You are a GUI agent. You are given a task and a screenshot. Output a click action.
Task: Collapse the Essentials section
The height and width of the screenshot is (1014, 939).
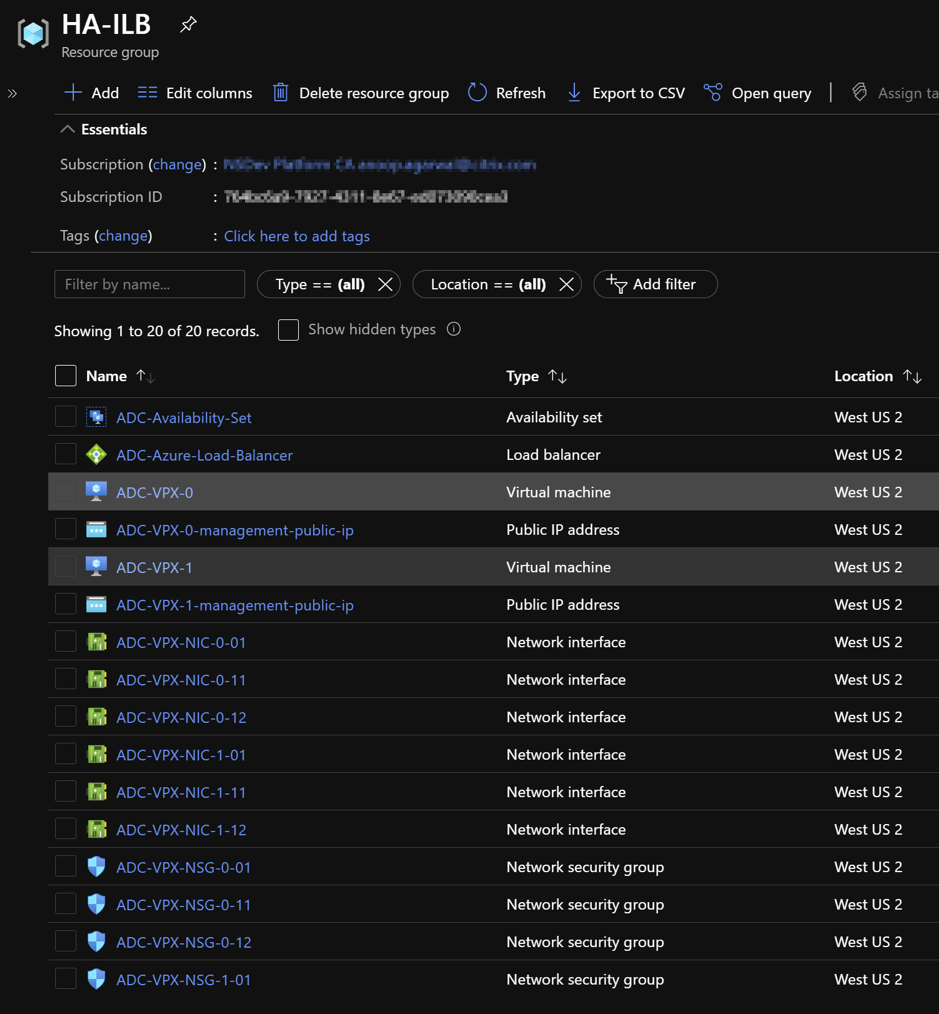[x=104, y=129]
